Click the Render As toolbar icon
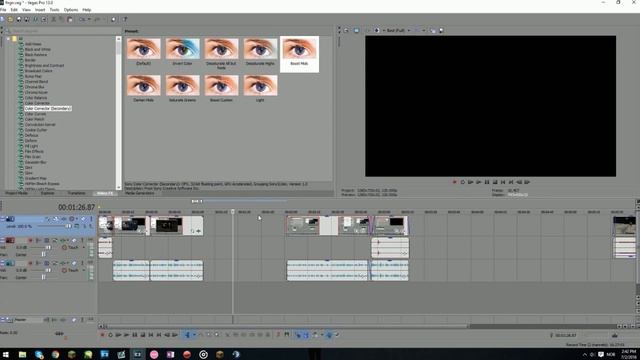640x360 pixels. [x=36, y=19]
